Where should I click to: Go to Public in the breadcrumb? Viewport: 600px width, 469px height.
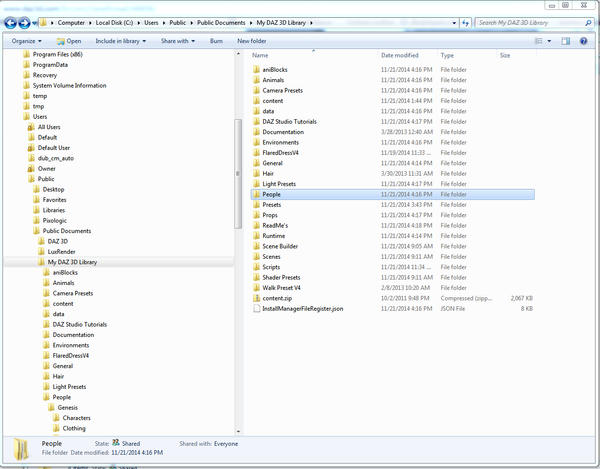(x=178, y=23)
